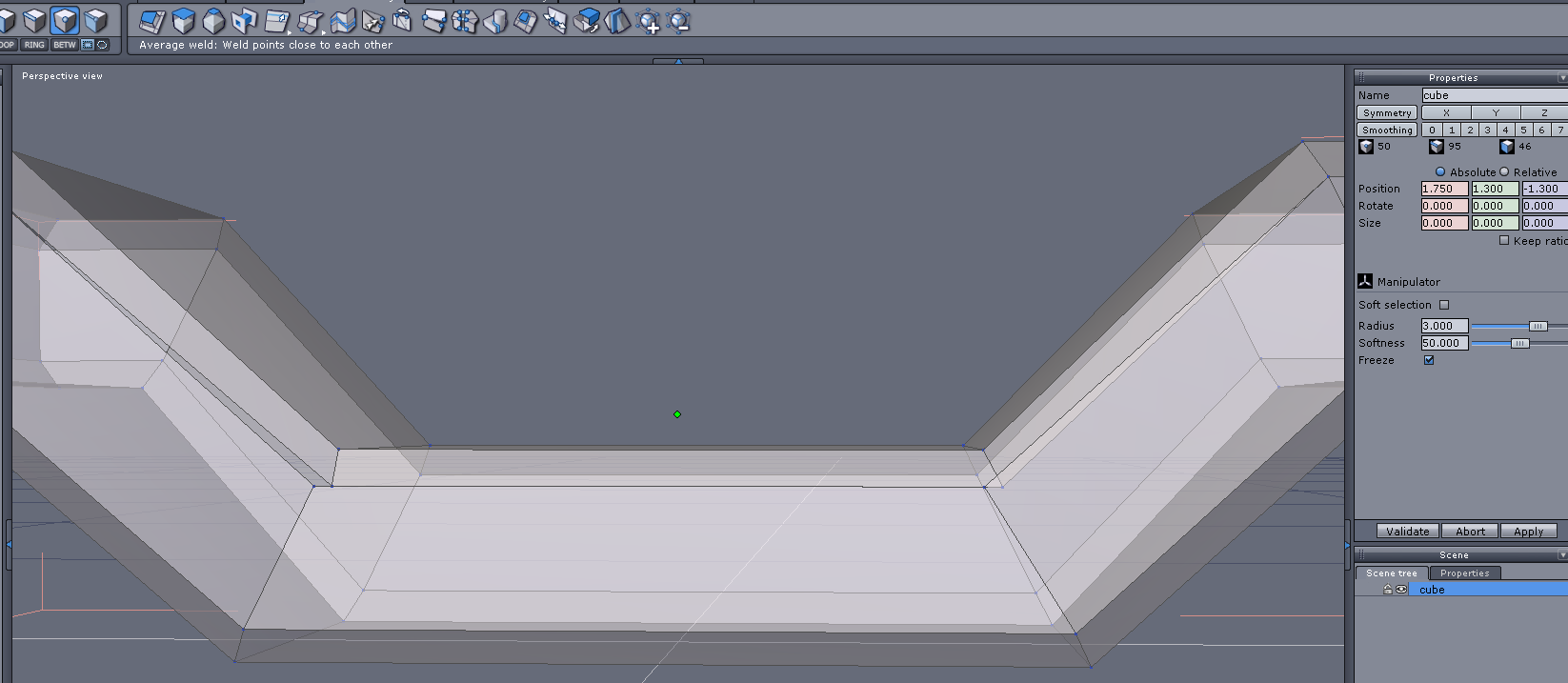Click the Softness slider handle
1568x683 pixels.
[1519, 343]
